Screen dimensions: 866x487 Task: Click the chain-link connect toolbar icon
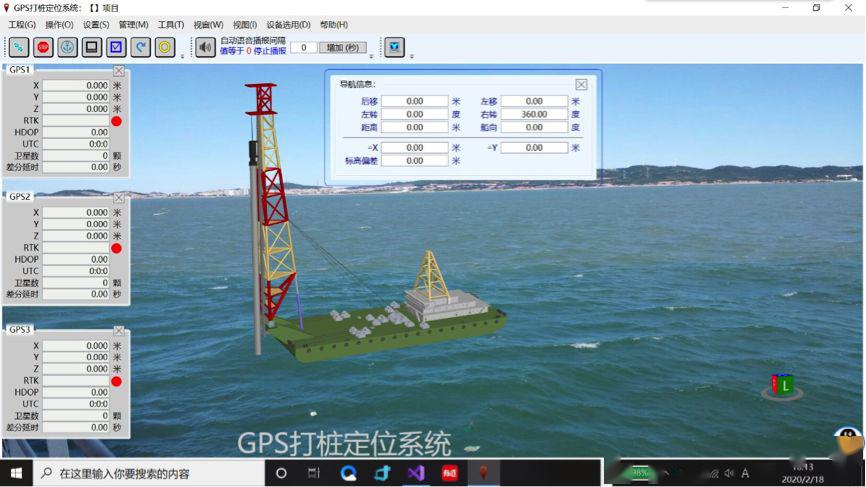pos(19,47)
